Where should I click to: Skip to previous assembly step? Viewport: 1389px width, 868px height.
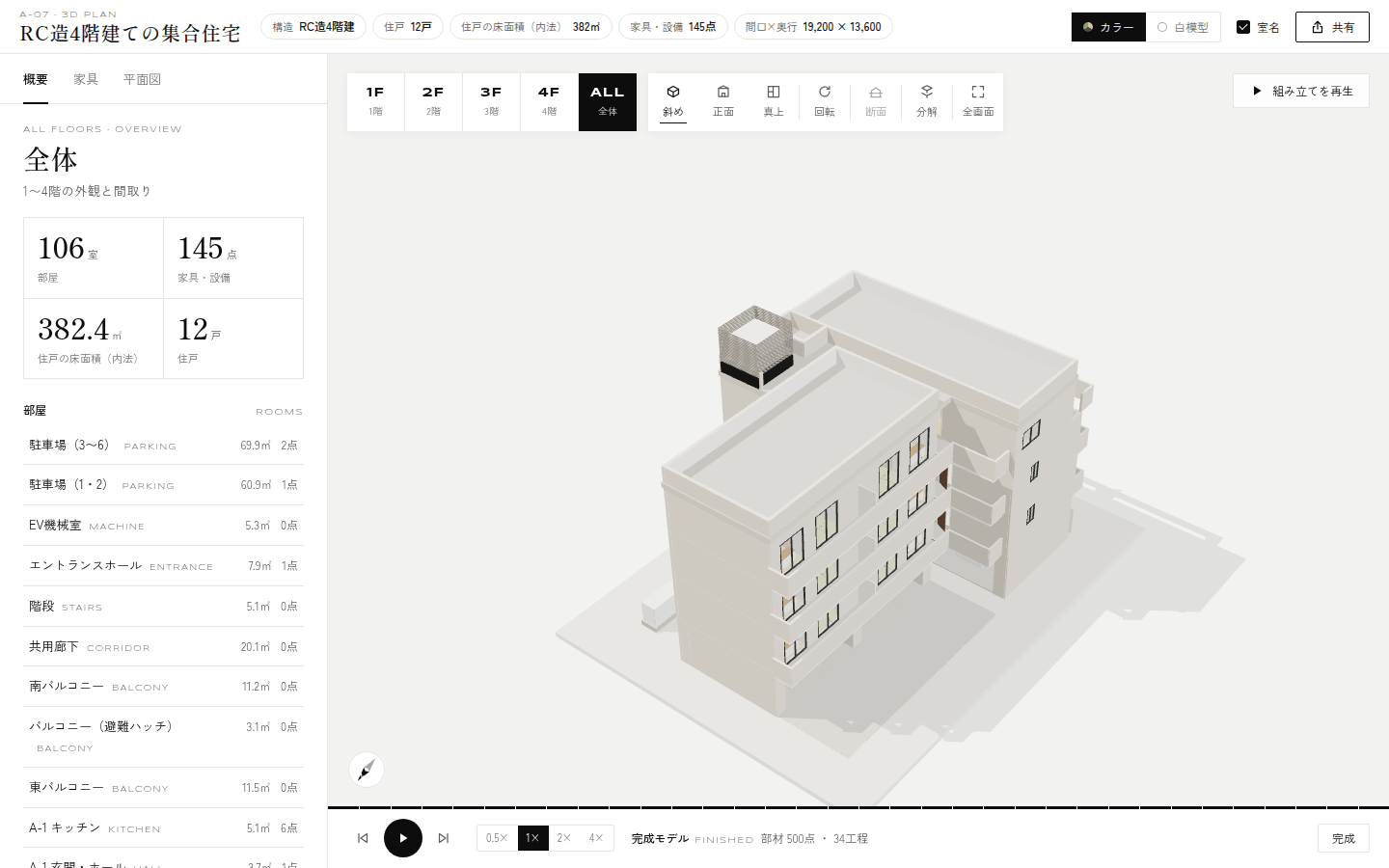pos(363,838)
